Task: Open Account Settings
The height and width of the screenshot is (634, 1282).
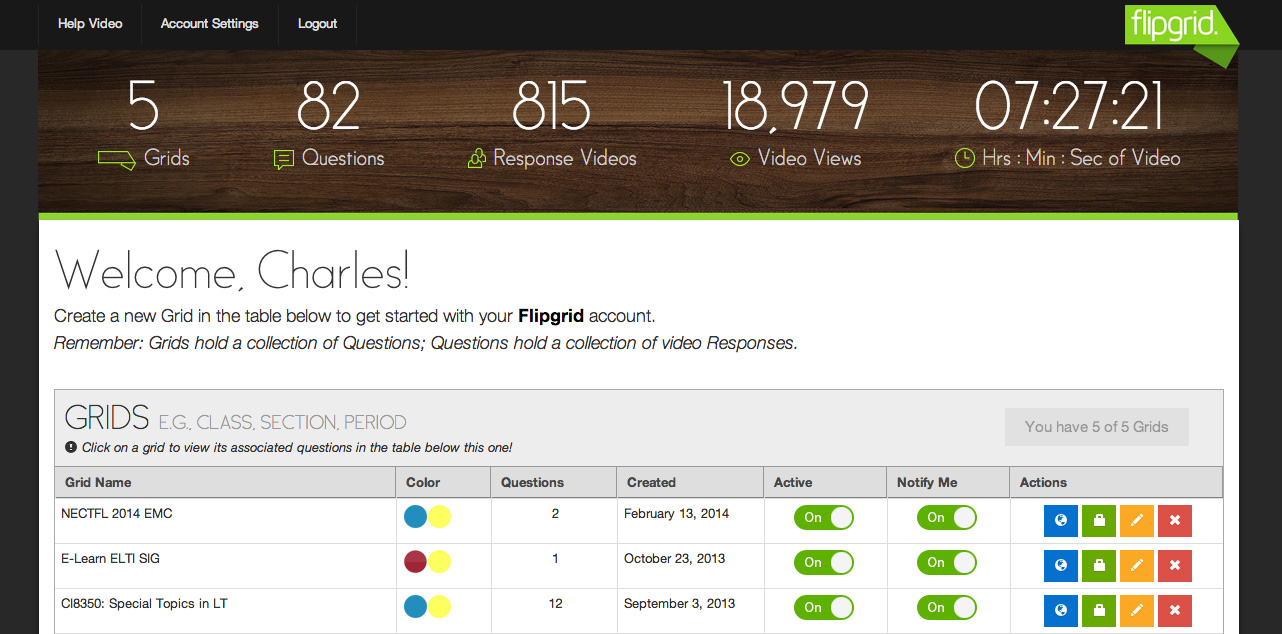Action: click(210, 24)
